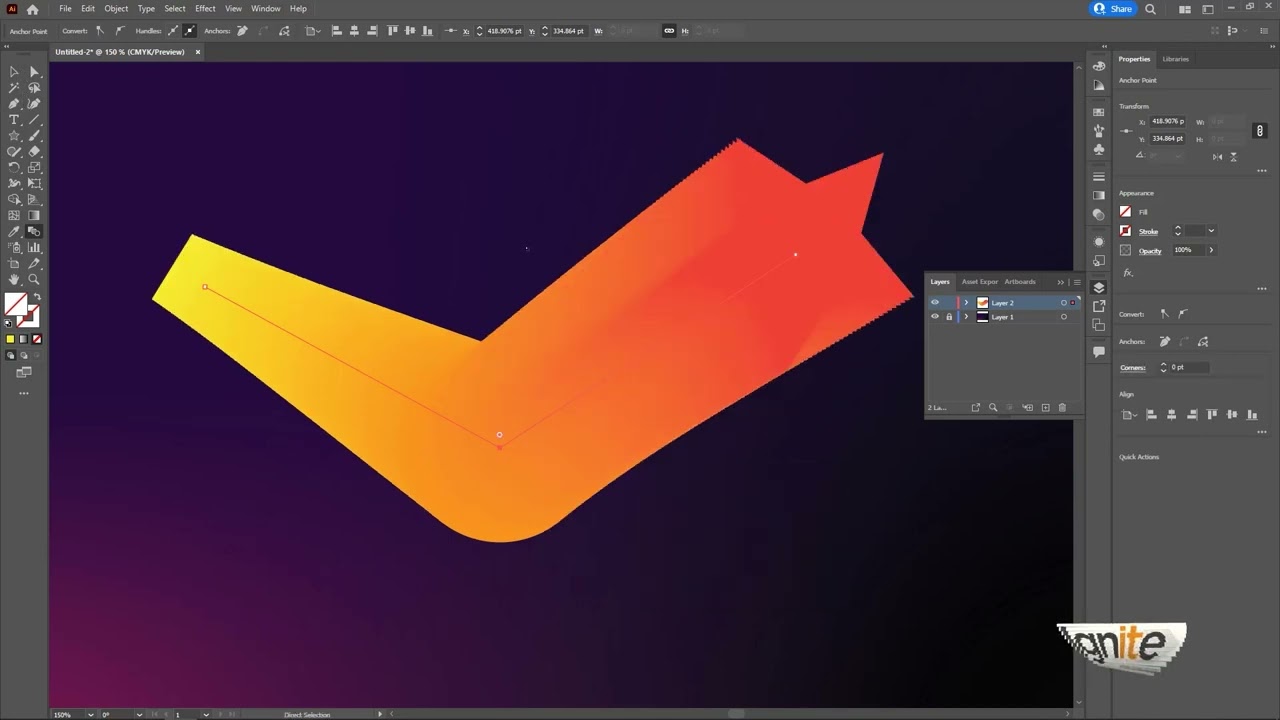Open the Object menu
The image size is (1280, 720).
click(x=116, y=8)
